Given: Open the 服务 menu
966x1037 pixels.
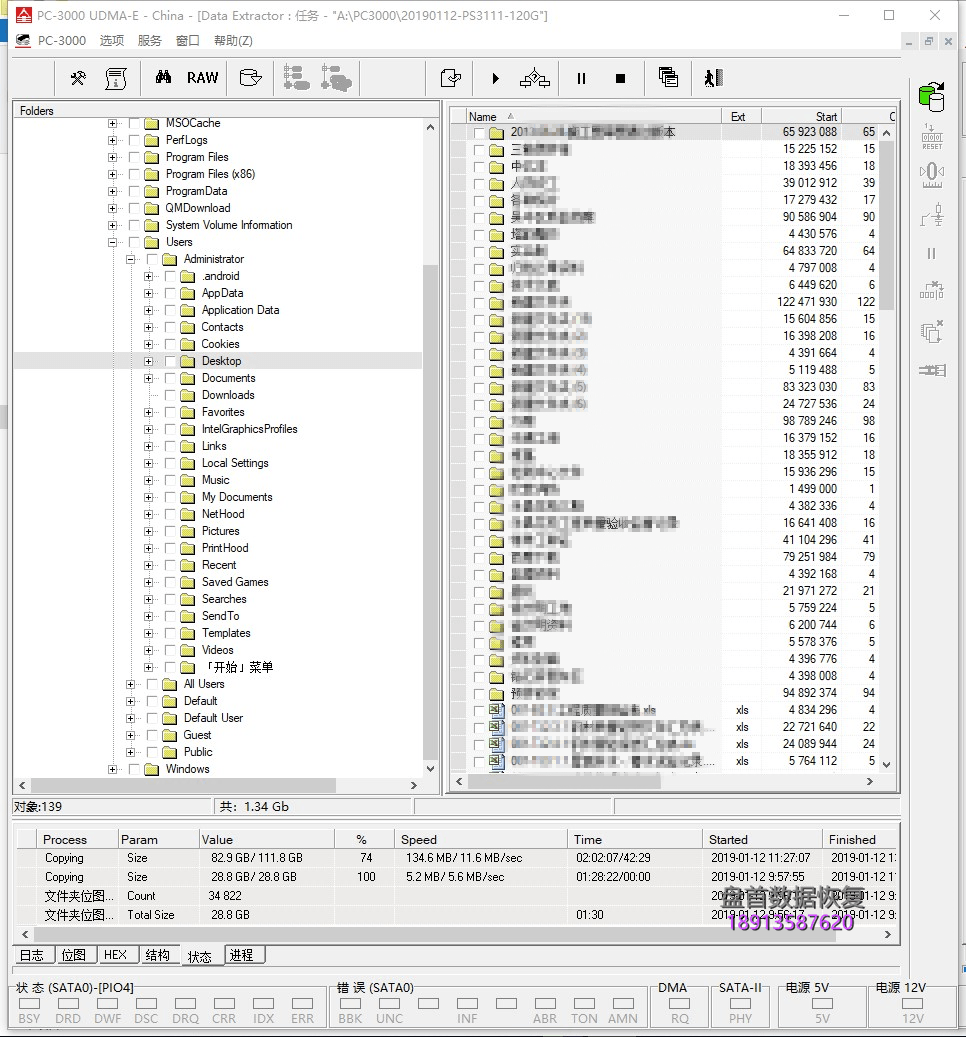Looking at the screenshot, I should [149, 41].
